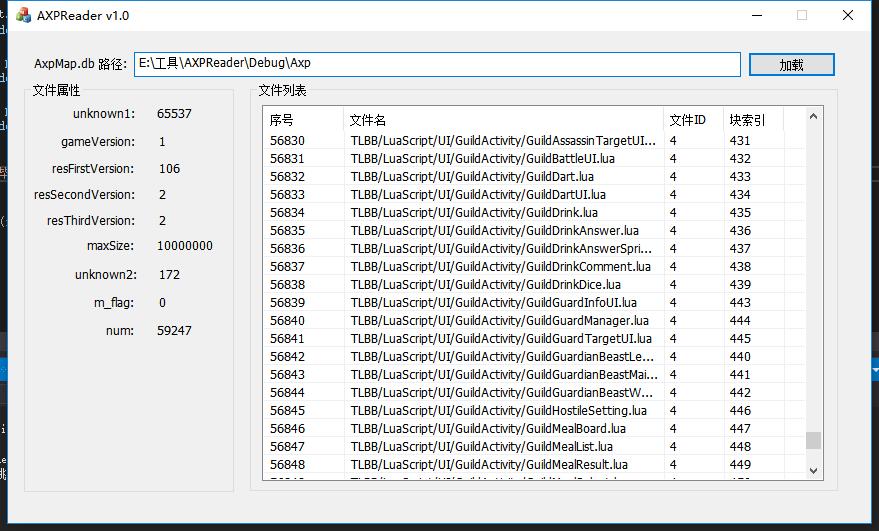Click the 加载 load button
The height and width of the screenshot is (531, 879).
click(x=791, y=65)
